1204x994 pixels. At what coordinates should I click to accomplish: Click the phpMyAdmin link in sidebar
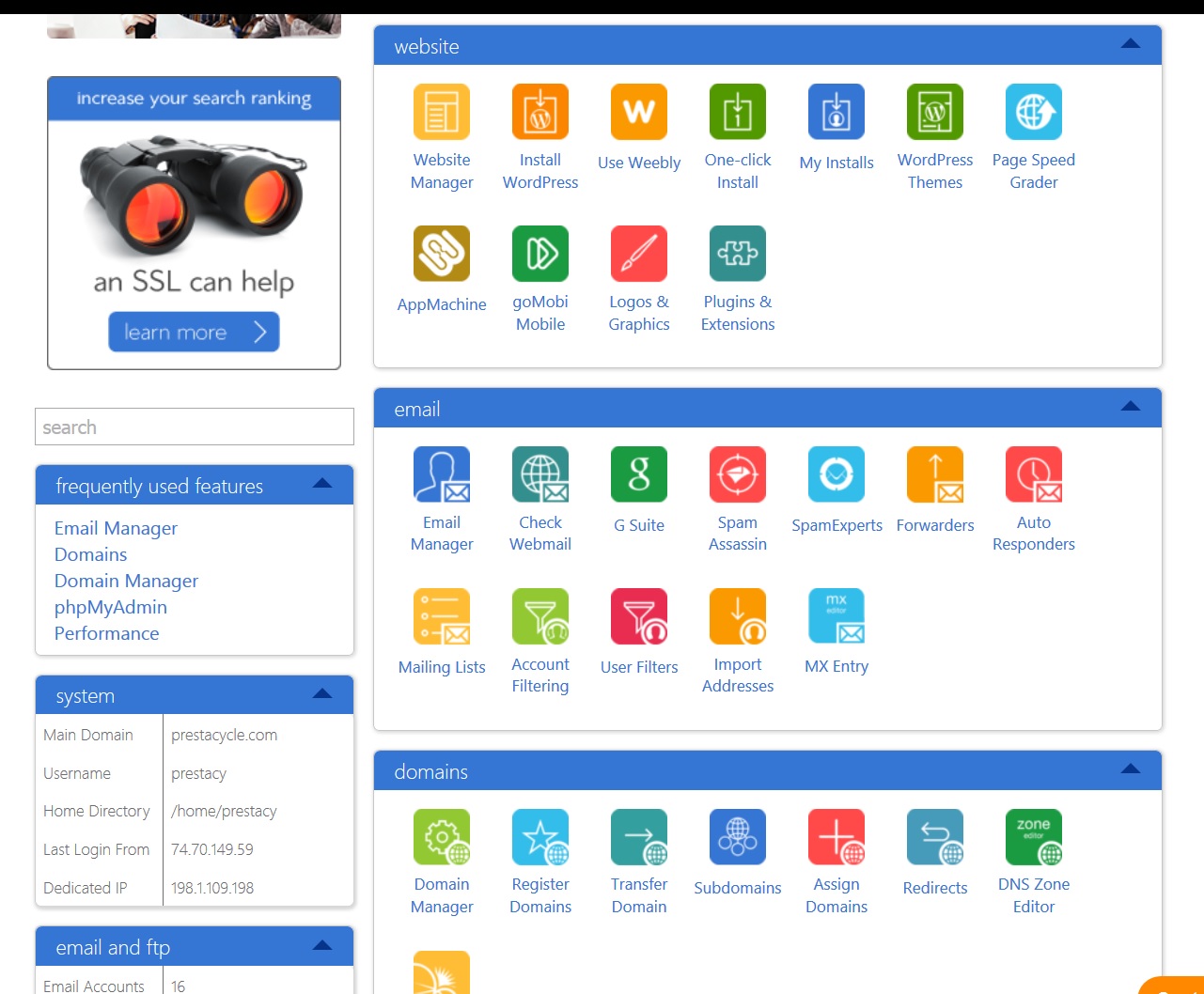tap(111, 607)
